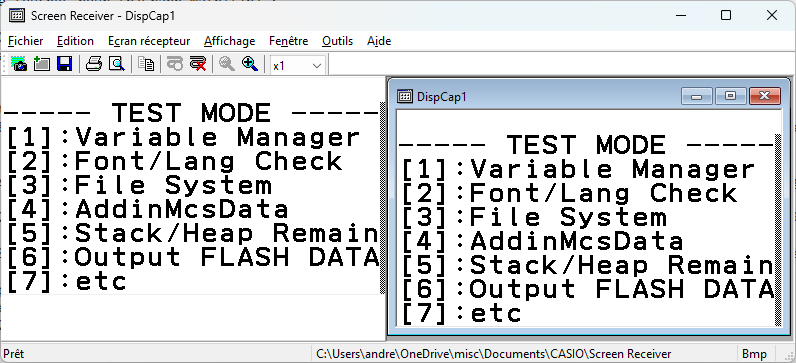The width and height of the screenshot is (796, 363).
Task: Maximize the DispCap1 child window
Action: (731, 96)
